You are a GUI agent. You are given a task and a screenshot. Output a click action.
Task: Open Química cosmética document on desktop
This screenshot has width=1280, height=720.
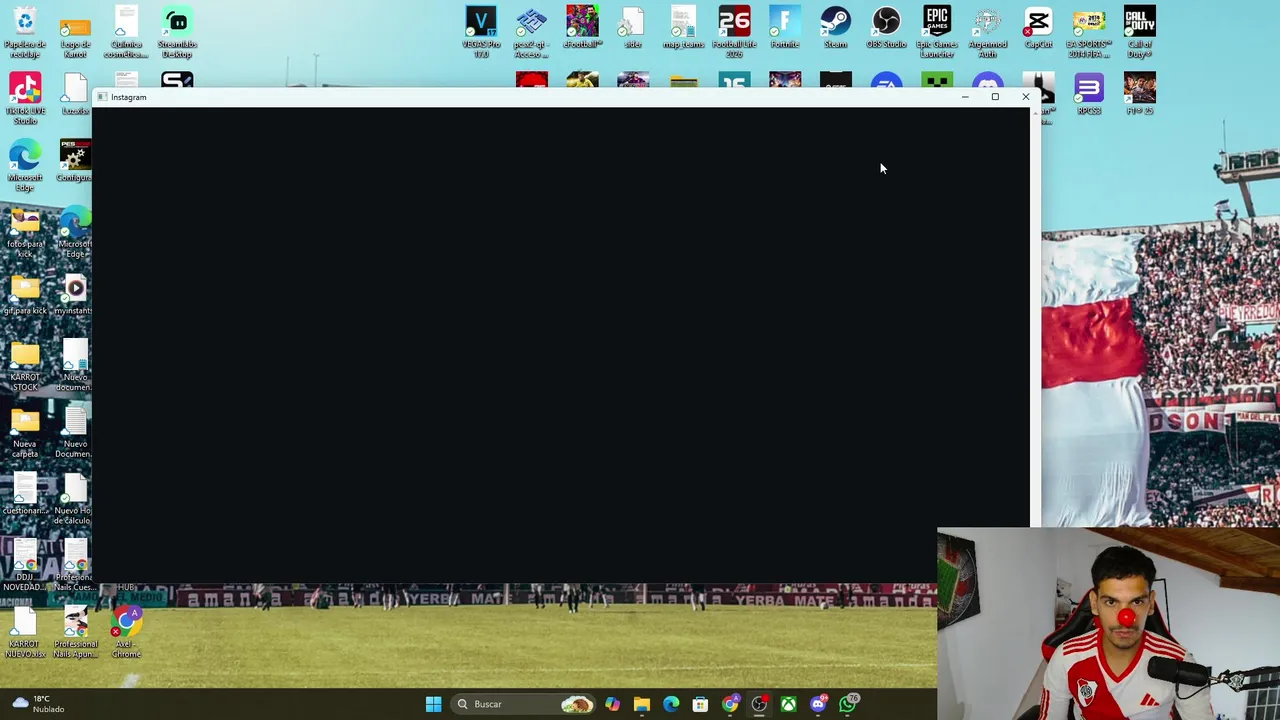pos(126,31)
